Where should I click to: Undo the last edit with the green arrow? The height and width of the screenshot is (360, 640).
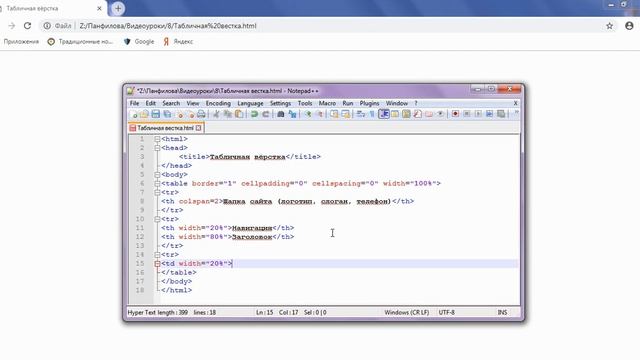(x=254, y=114)
